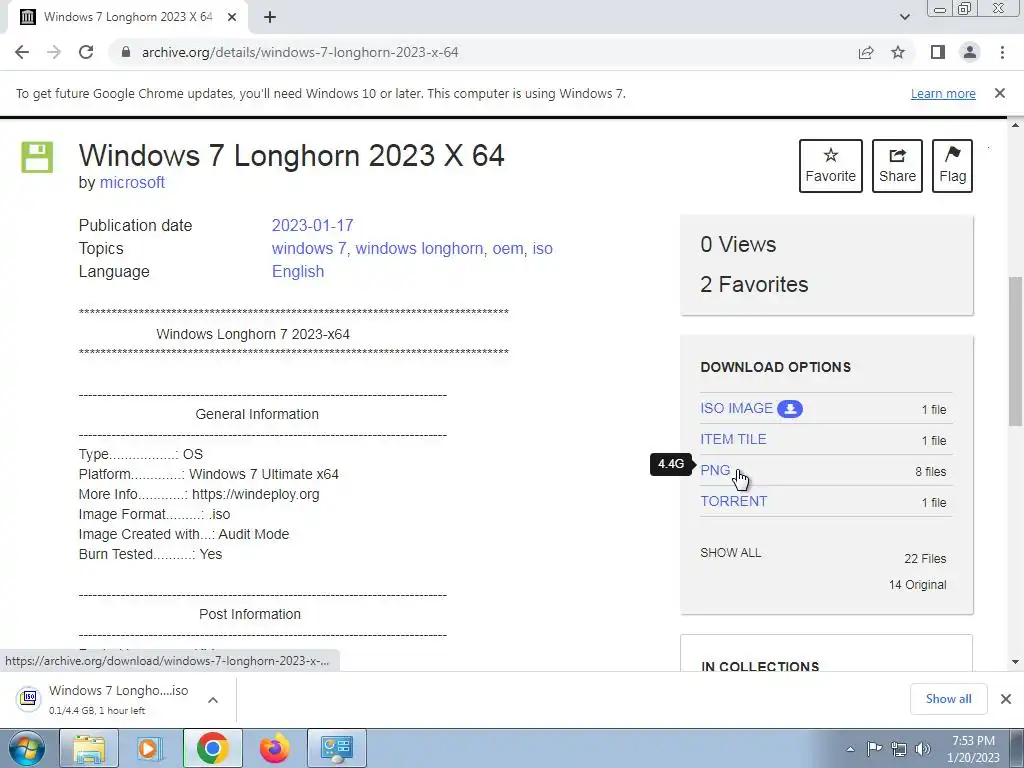1024x768 pixels.
Task: Reload the archive.org page
Action: (86, 52)
